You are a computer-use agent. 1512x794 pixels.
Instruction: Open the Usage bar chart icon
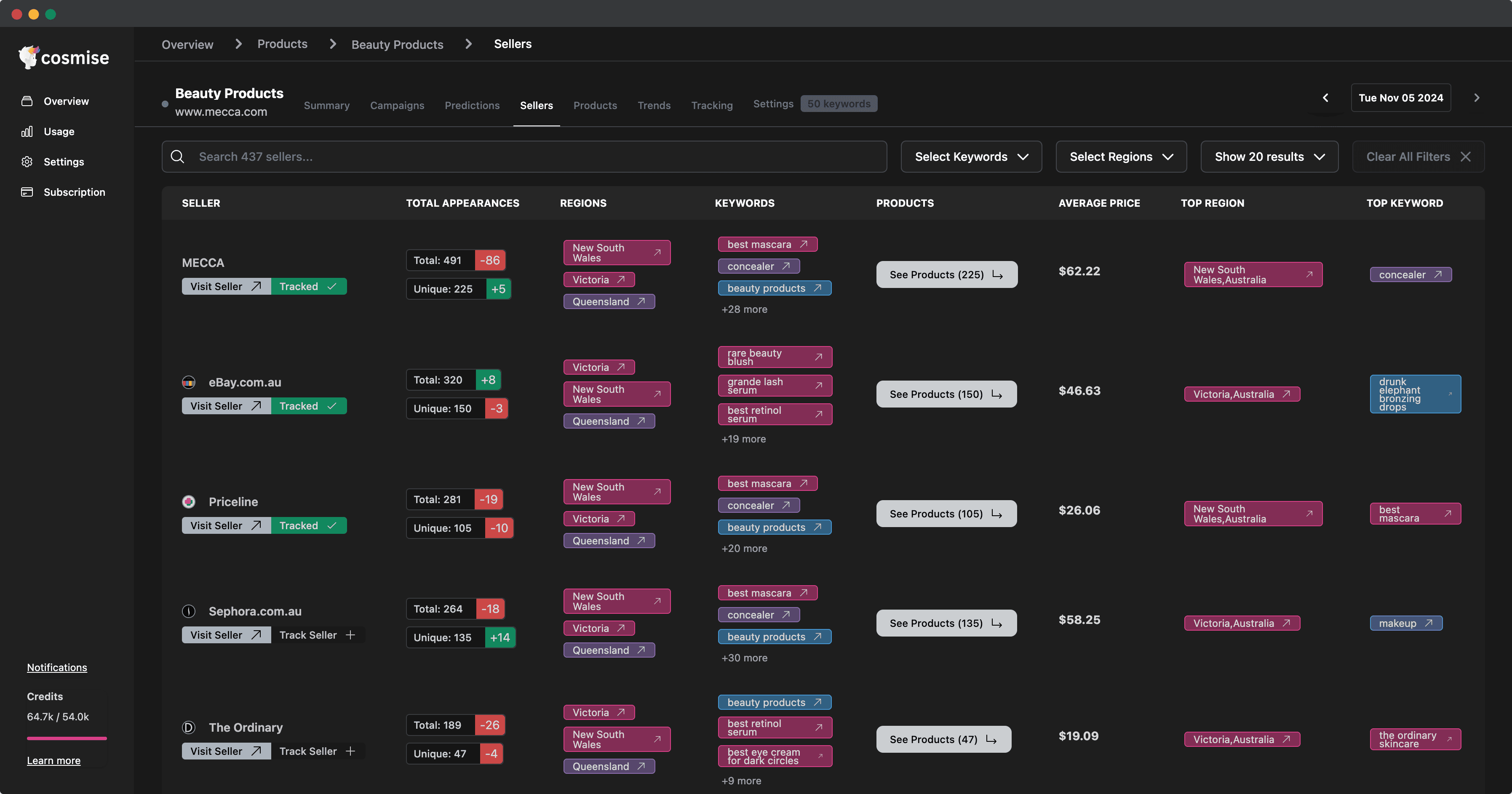point(27,131)
